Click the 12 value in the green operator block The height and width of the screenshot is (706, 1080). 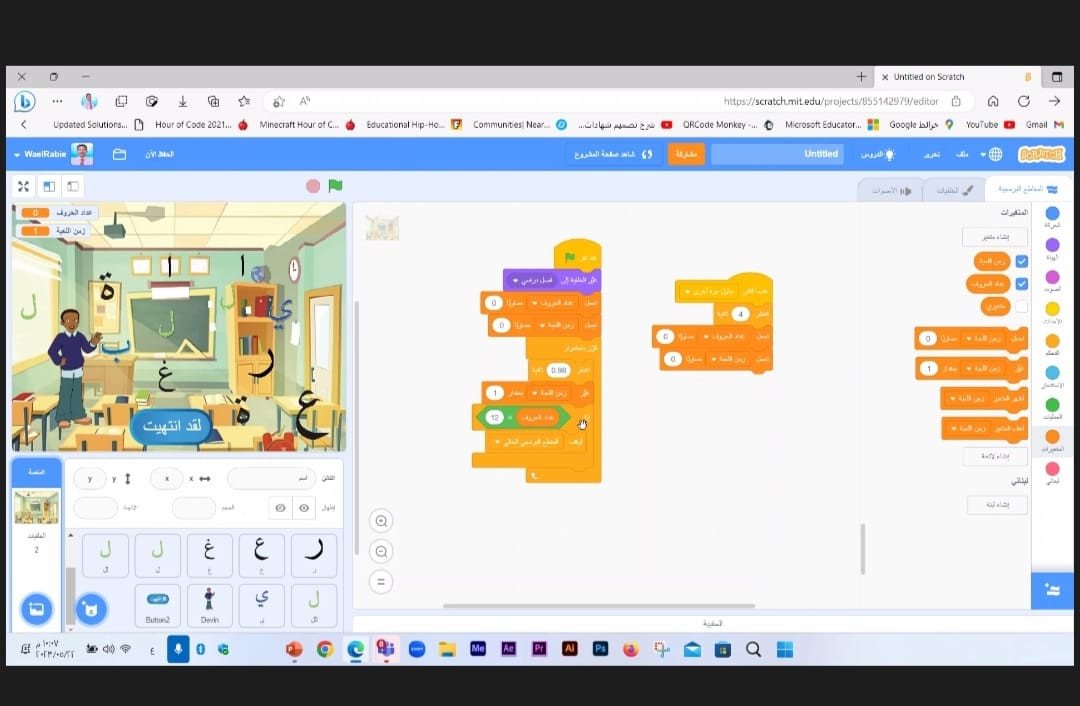point(495,417)
